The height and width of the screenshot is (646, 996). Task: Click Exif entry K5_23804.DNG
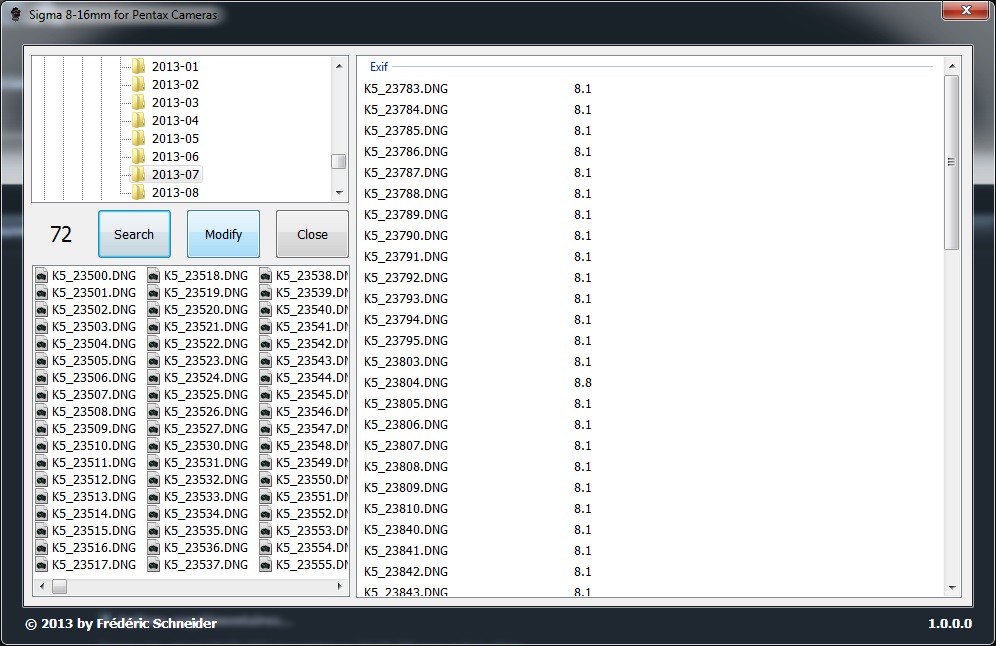406,382
